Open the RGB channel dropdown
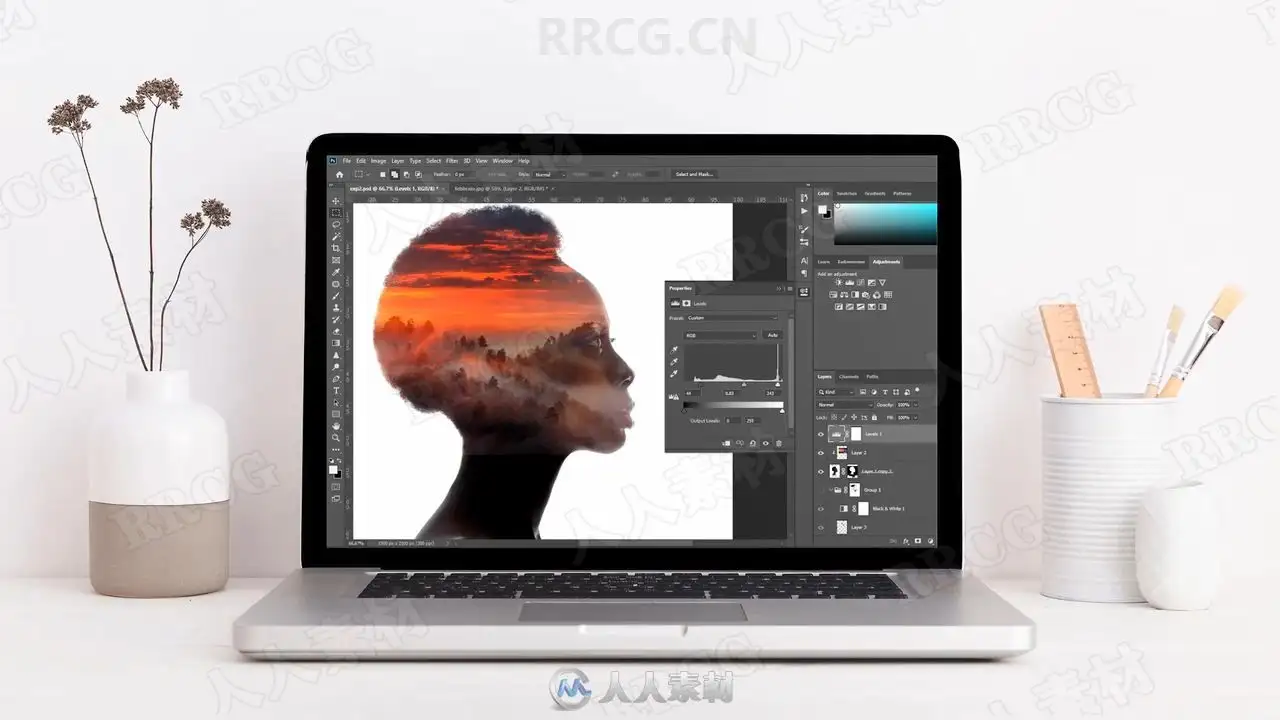The width and height of the screenshot is (1280, 720). click(721, 335)
